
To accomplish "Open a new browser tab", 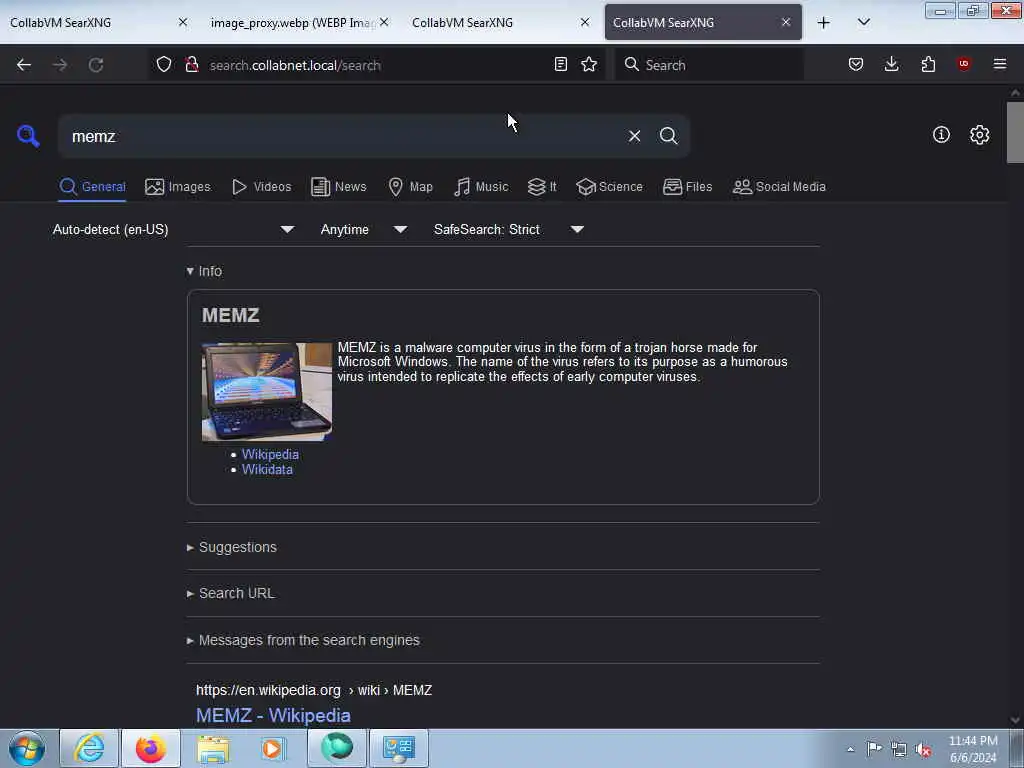I will tap(824, 22).
